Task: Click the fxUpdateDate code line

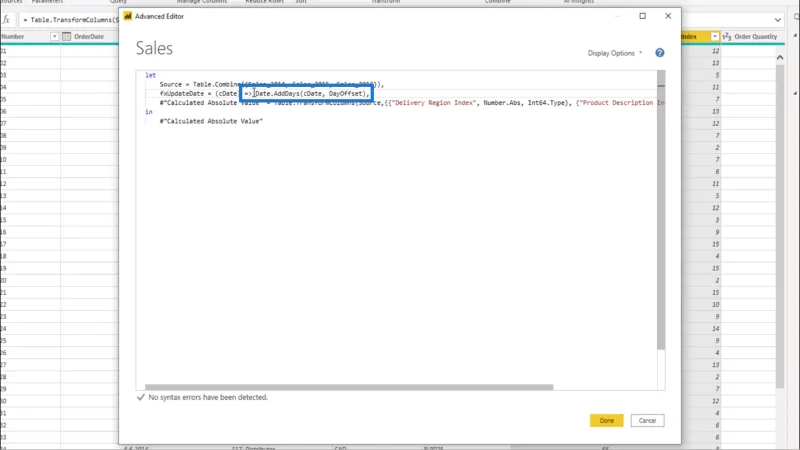Action: 264,94
